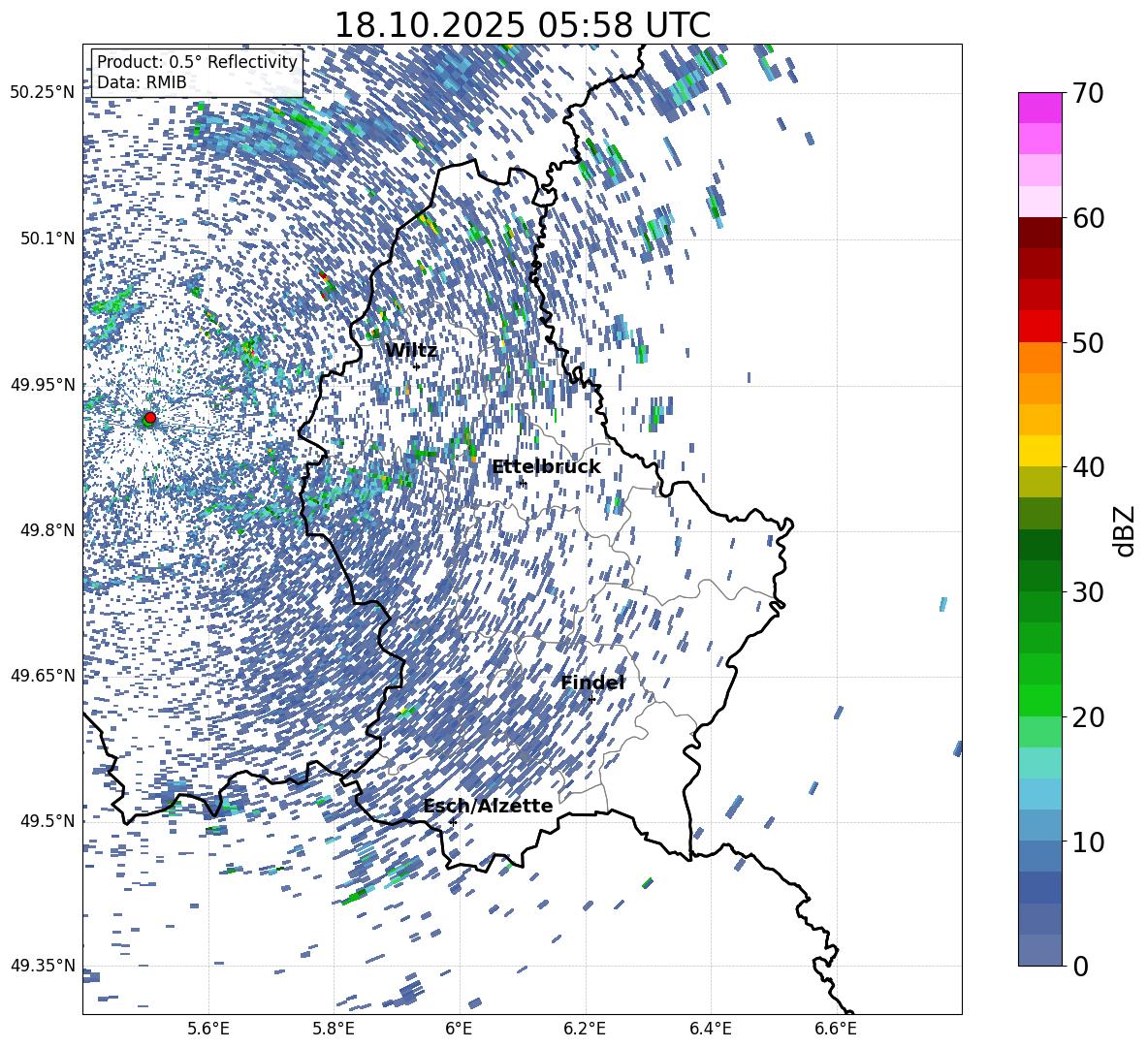Click the colorbar 70 tick label
The image size is (1148, 1048).
coord(1088,93)
